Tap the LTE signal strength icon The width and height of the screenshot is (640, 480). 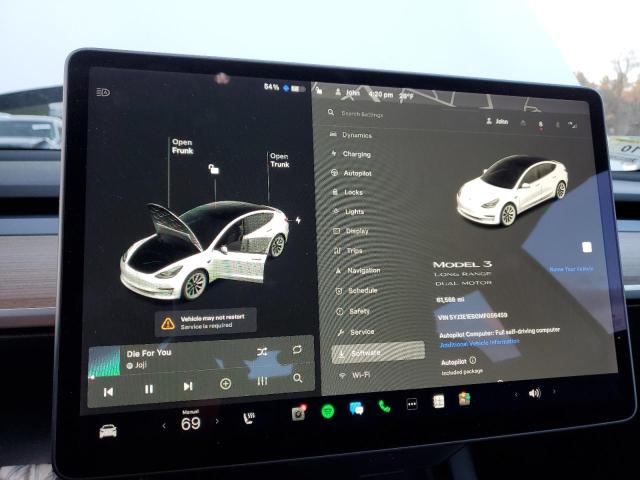[x=572, y=125]
